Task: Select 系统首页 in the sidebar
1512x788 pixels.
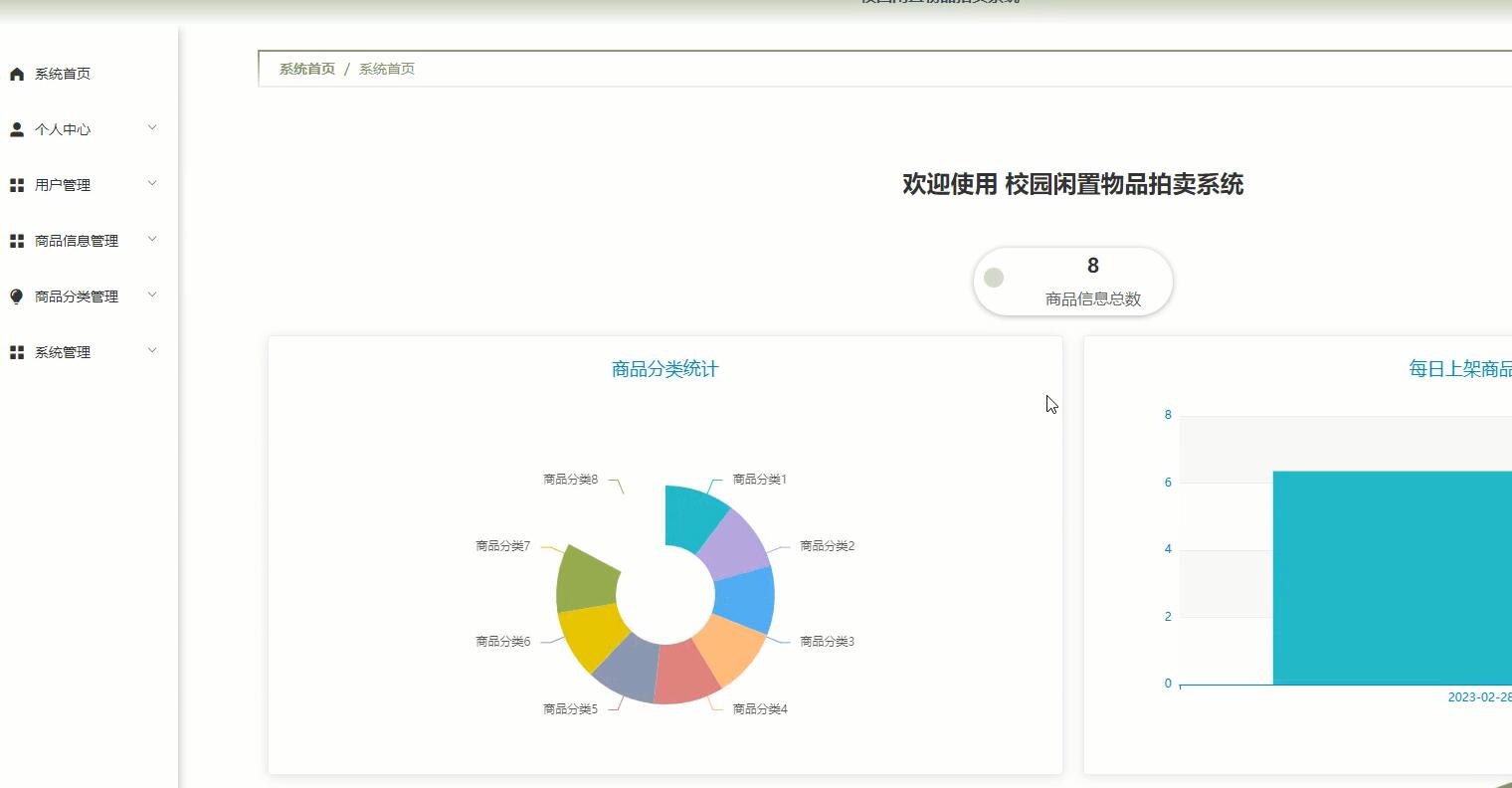Action: [62, 72]
